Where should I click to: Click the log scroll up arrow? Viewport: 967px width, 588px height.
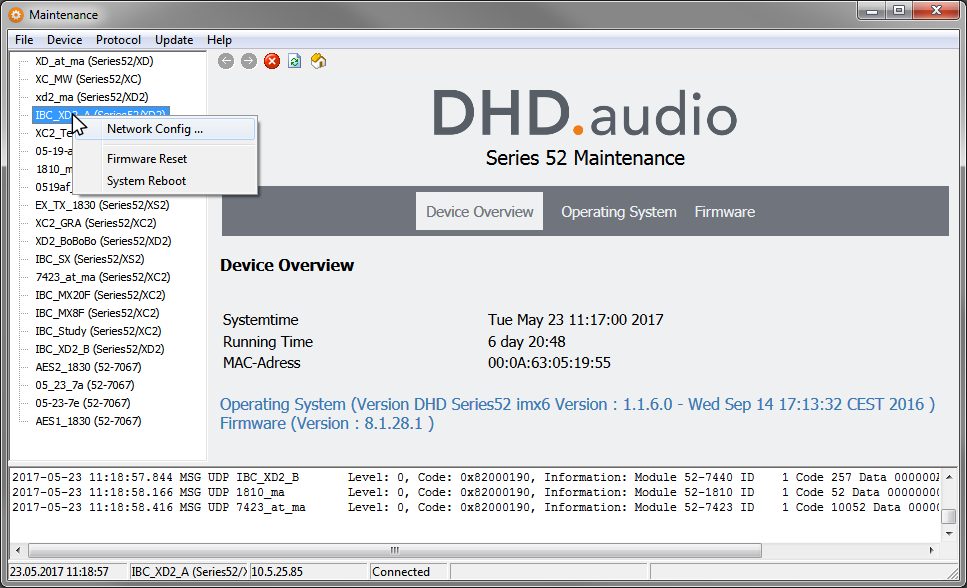[949, 477]
